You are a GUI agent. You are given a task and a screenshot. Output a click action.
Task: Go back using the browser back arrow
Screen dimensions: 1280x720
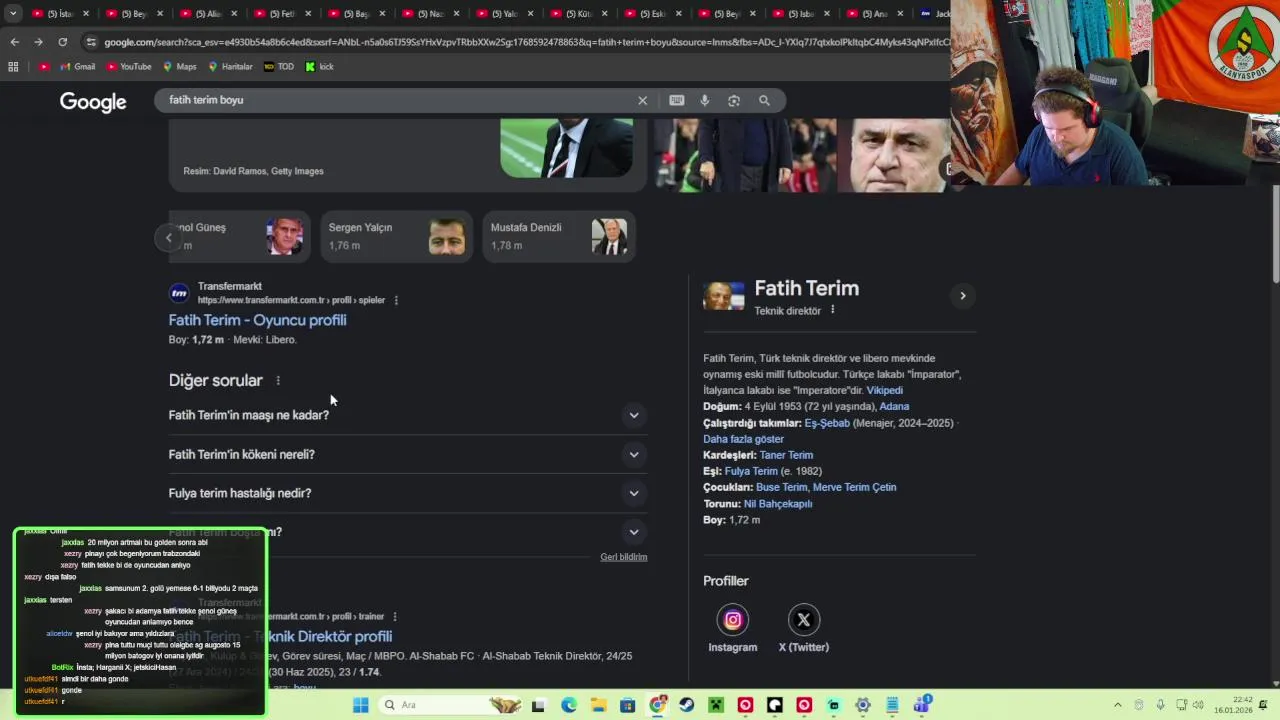tap(14, 42)
